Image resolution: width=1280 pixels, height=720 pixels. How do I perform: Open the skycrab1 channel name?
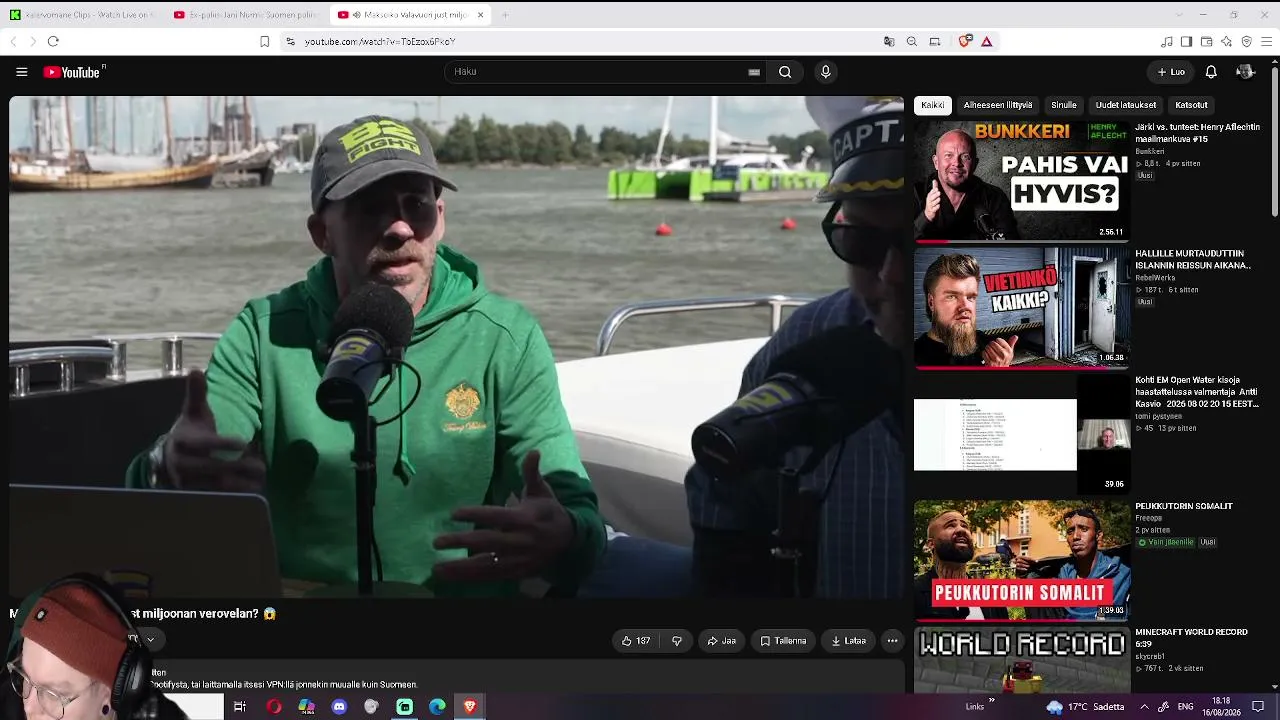1151,656
